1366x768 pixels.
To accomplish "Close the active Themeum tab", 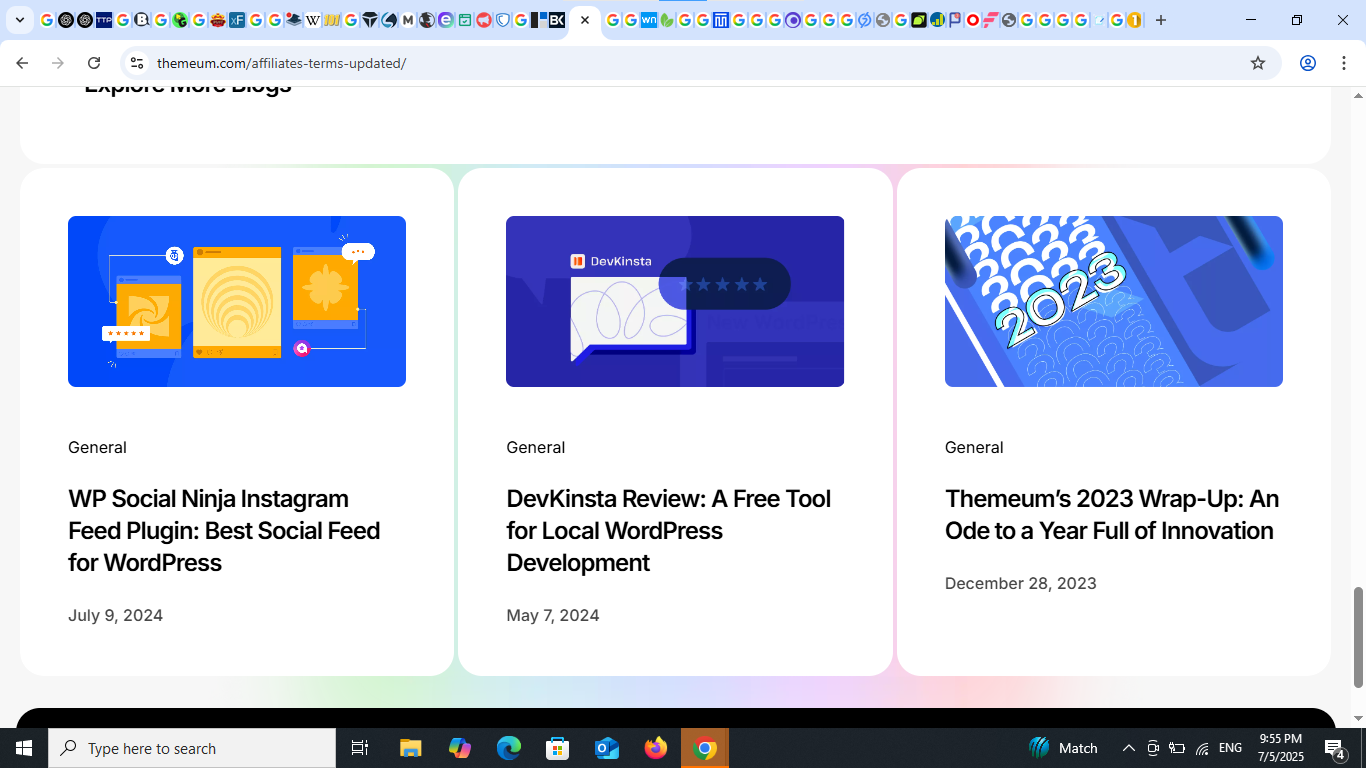I will [x=585, y=20].
